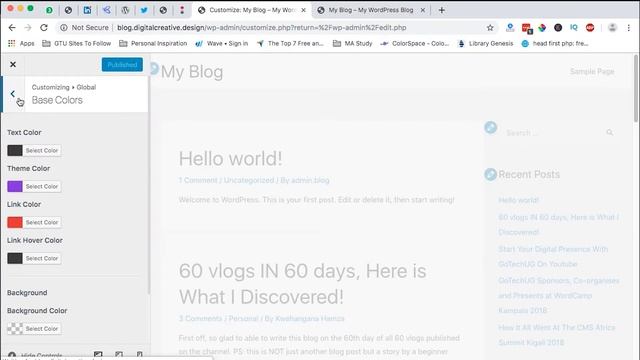Click the edit pencil beside Recent Posts widget

(491, 175)
